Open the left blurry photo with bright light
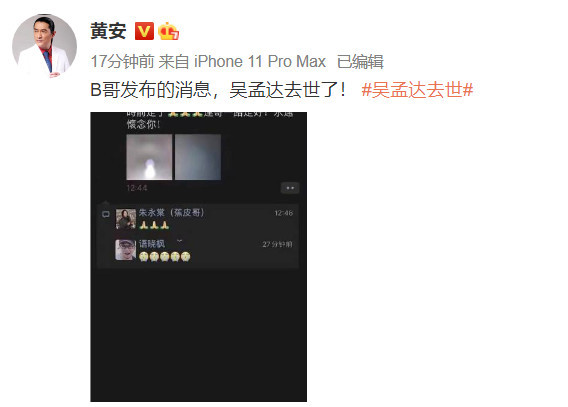This screenshot has height=407, width=568. (x=149, y=157)
